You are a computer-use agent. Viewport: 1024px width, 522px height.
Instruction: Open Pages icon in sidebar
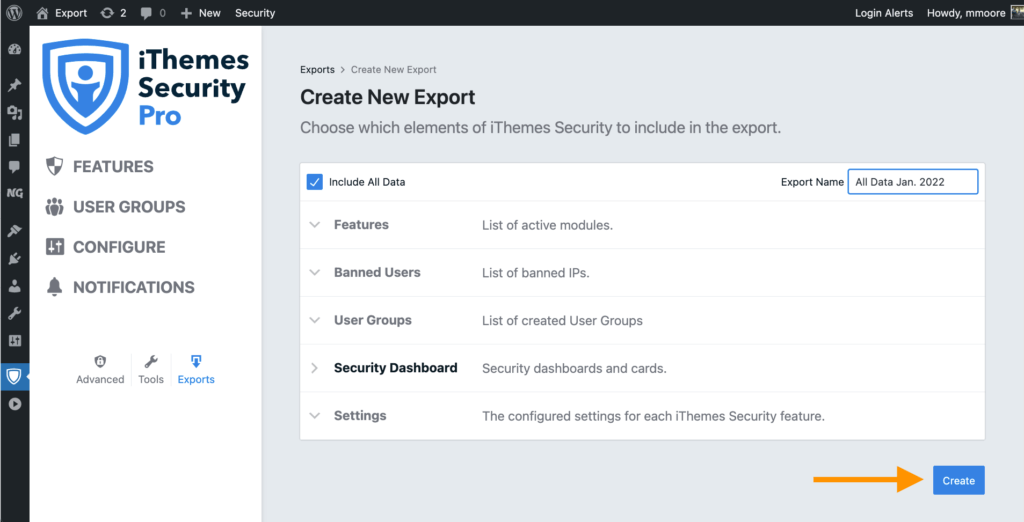click(x=14, y=140)
